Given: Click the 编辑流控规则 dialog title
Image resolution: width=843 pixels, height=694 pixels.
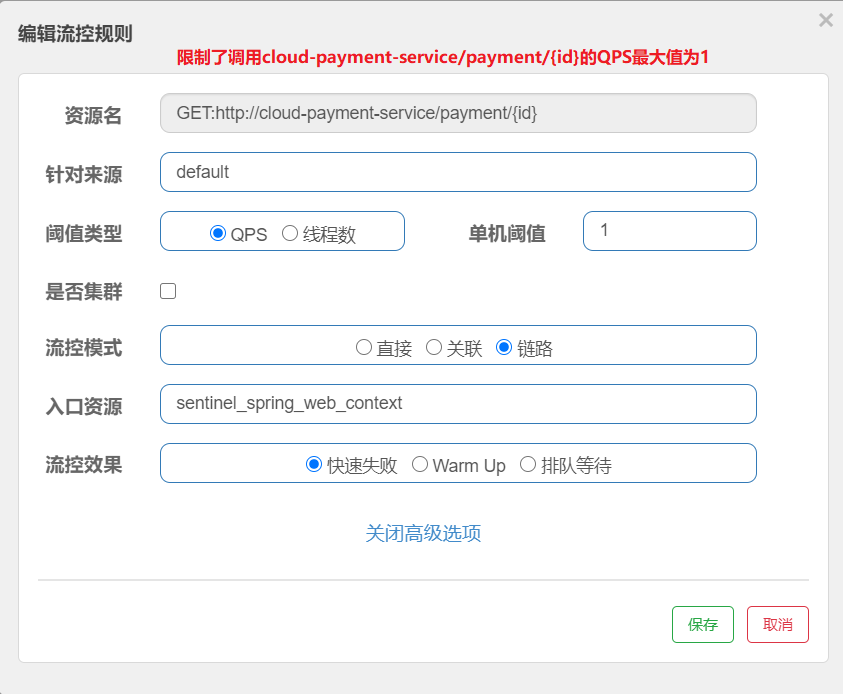Looking at the screenshot, I should [75, 32].
